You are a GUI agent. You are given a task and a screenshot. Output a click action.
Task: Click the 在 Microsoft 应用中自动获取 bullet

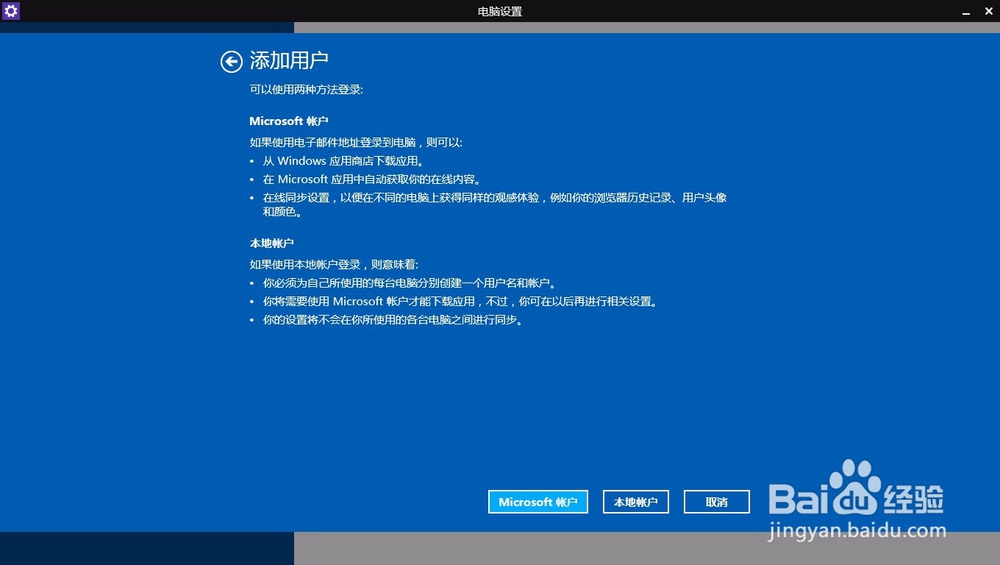click(x=372, y=180)
